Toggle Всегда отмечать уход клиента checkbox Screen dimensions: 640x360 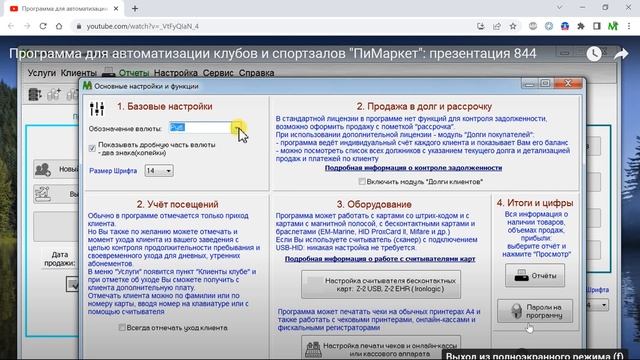(x=122, y=327)
